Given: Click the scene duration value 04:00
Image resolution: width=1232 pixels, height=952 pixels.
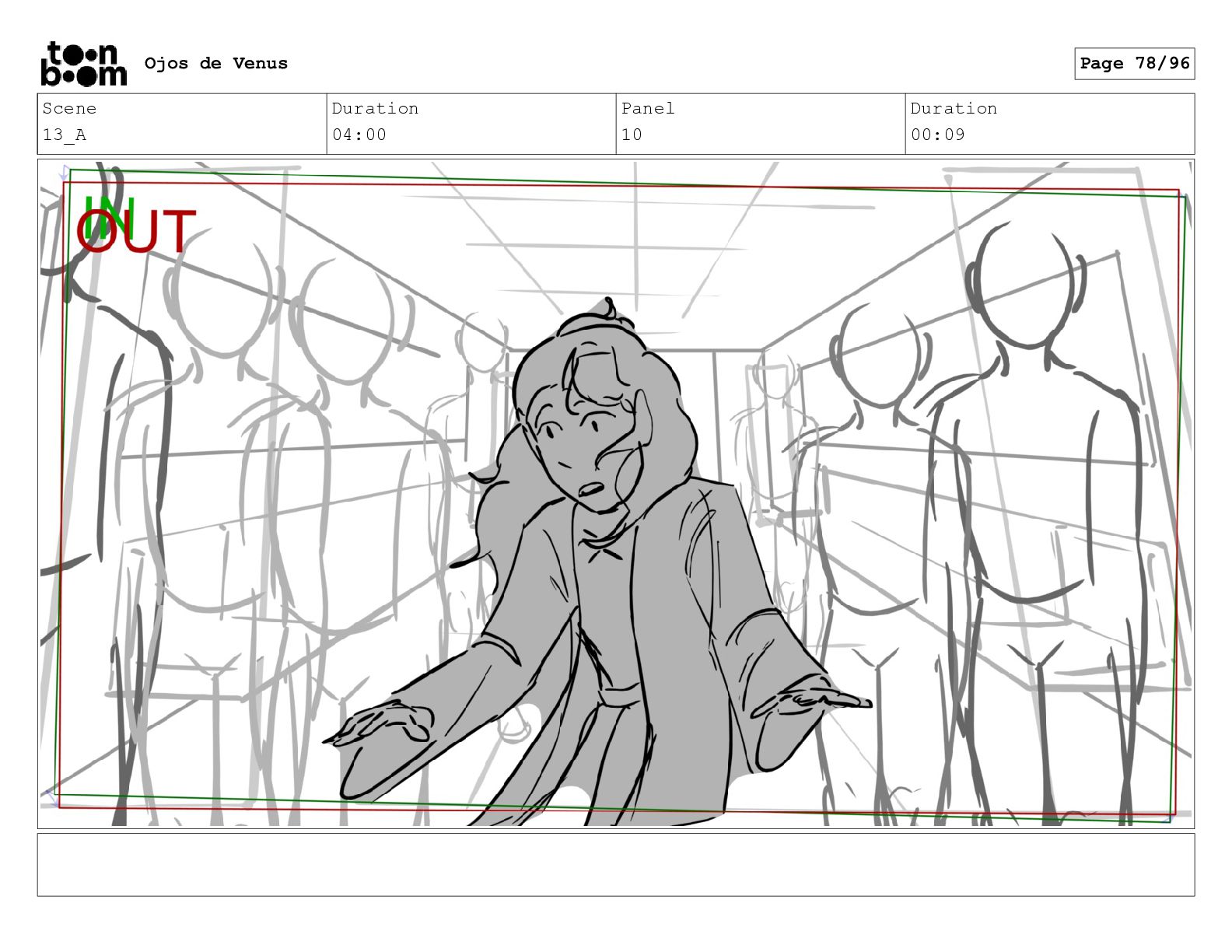Looking at the screenshot, I should [x=359, y=135].
